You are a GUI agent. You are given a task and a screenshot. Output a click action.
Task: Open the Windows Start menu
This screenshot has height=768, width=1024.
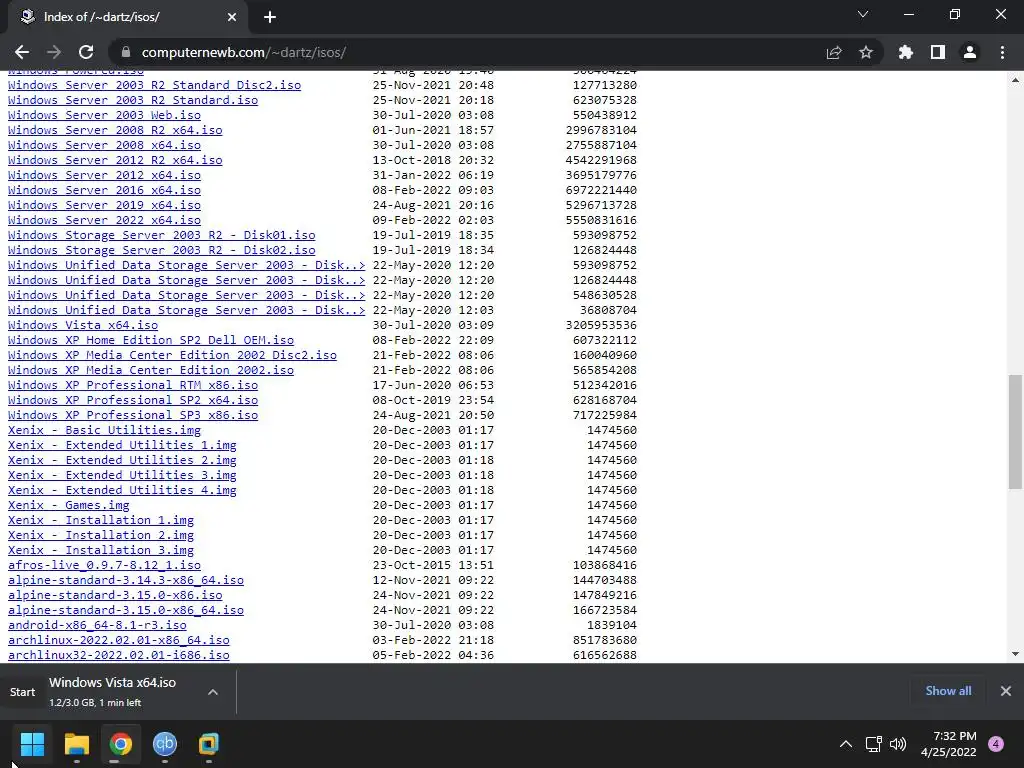[32, 743]
